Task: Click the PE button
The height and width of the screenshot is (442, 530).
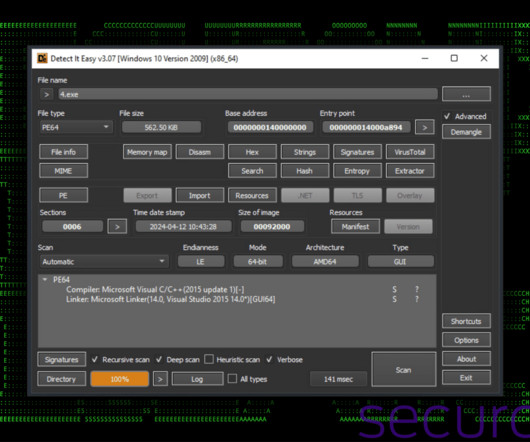Action: pos(64,195)
